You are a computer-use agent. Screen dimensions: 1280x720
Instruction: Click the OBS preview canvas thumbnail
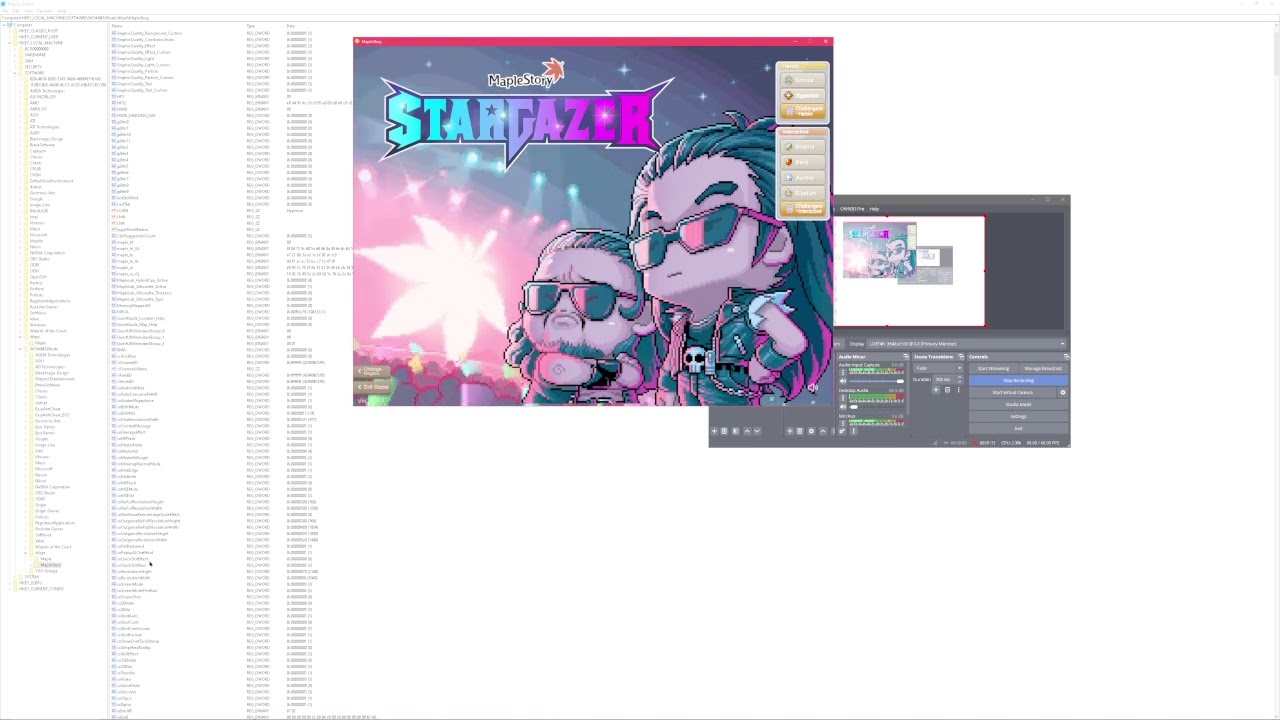pos(909,271)
